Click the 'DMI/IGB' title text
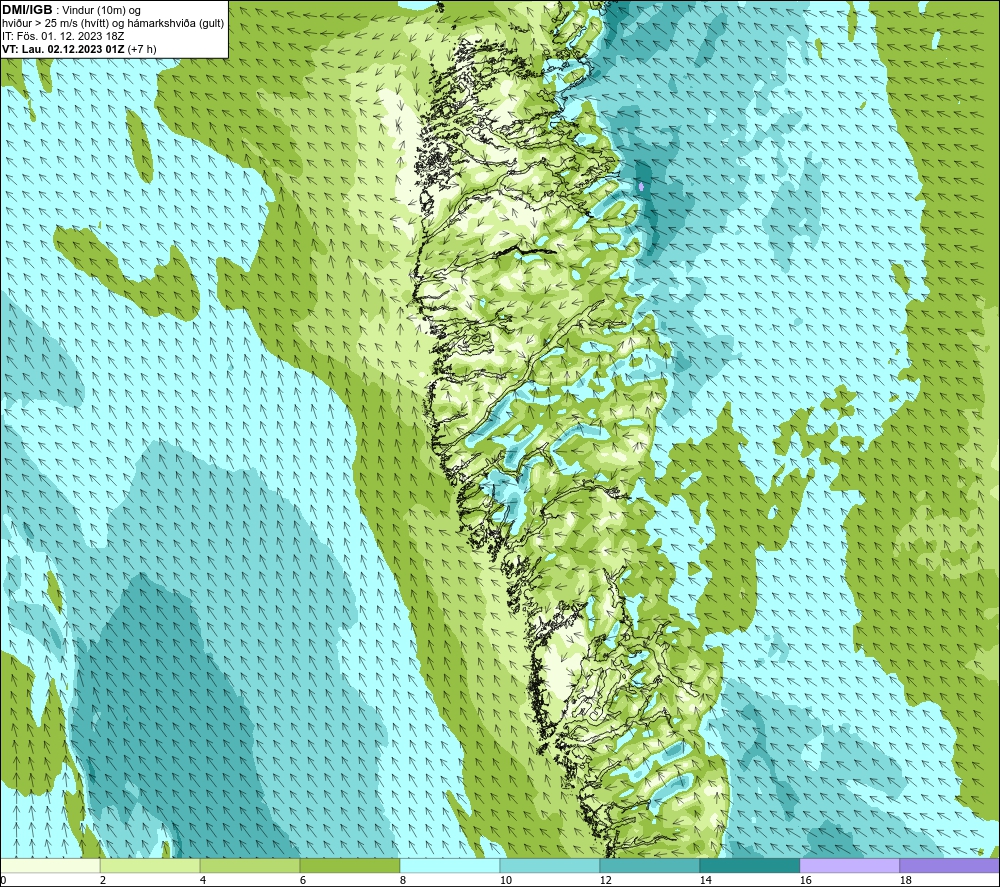Viewport: 1000px width, 887px height. (x=27, y=10)
